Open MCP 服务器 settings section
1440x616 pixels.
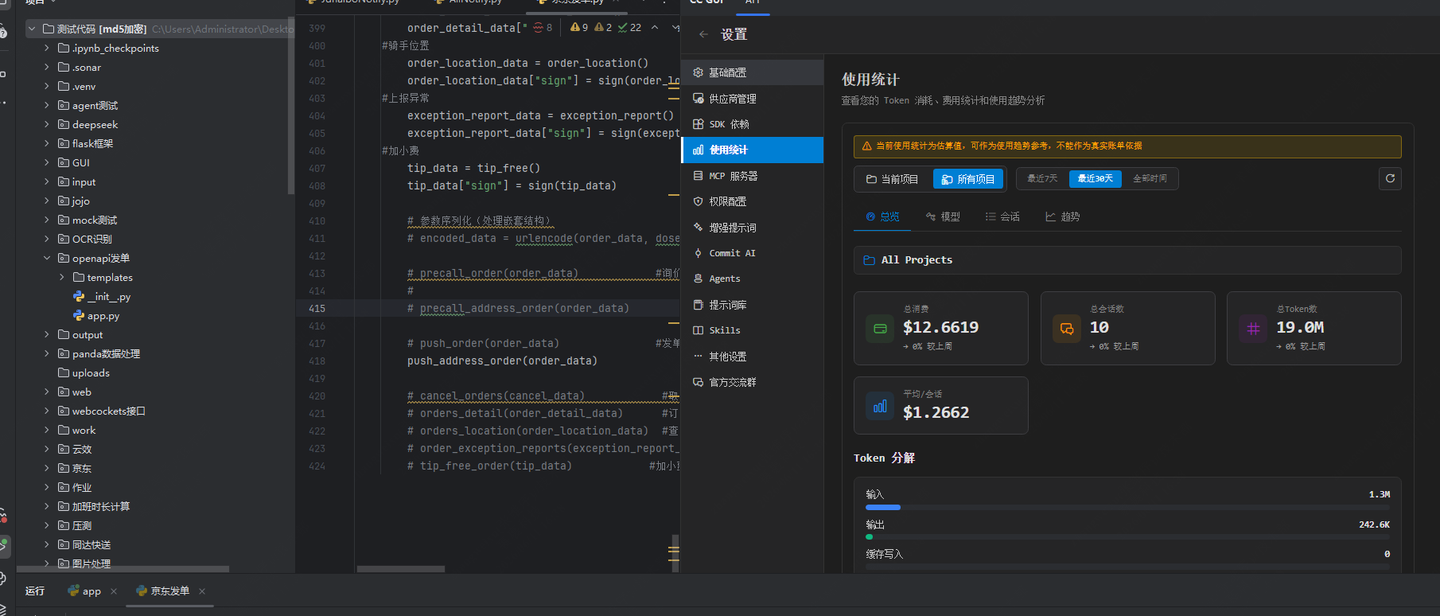[x=752, y=176]
